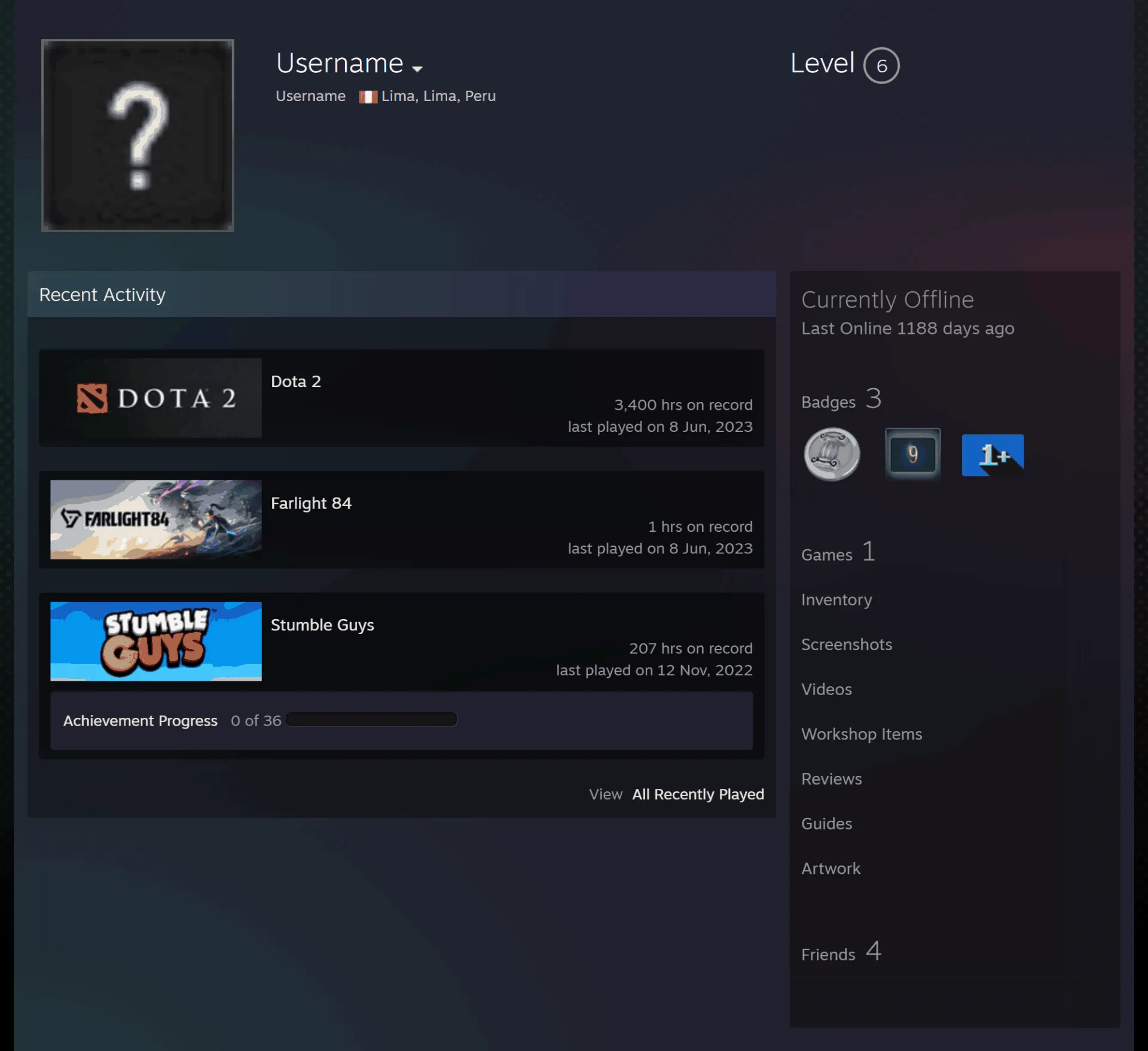The image size is (1148, 1051).
Task: Click the Level 6 circle icon
Action: 881,65
